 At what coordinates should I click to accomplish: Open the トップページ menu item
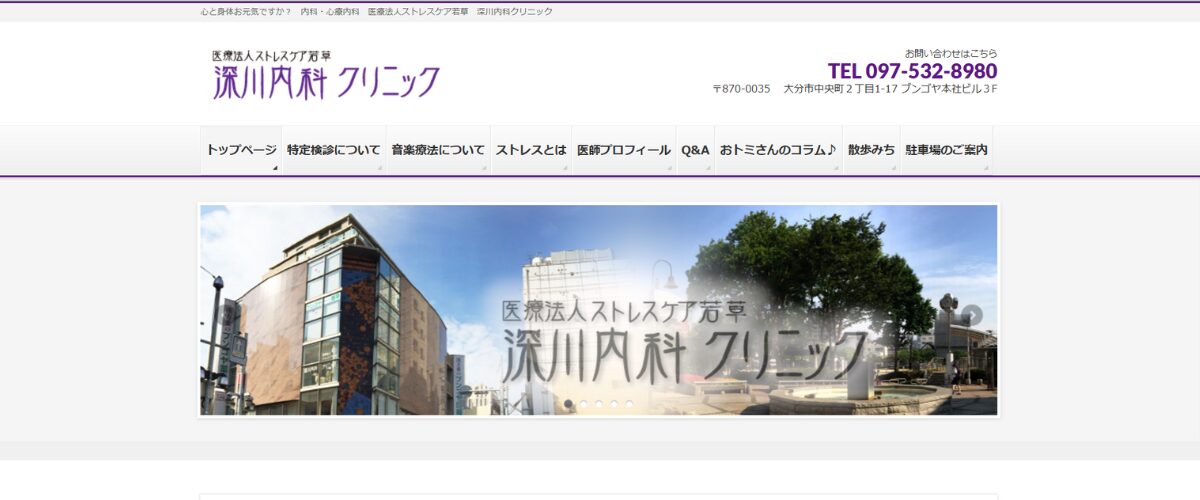tap(241, 150)
